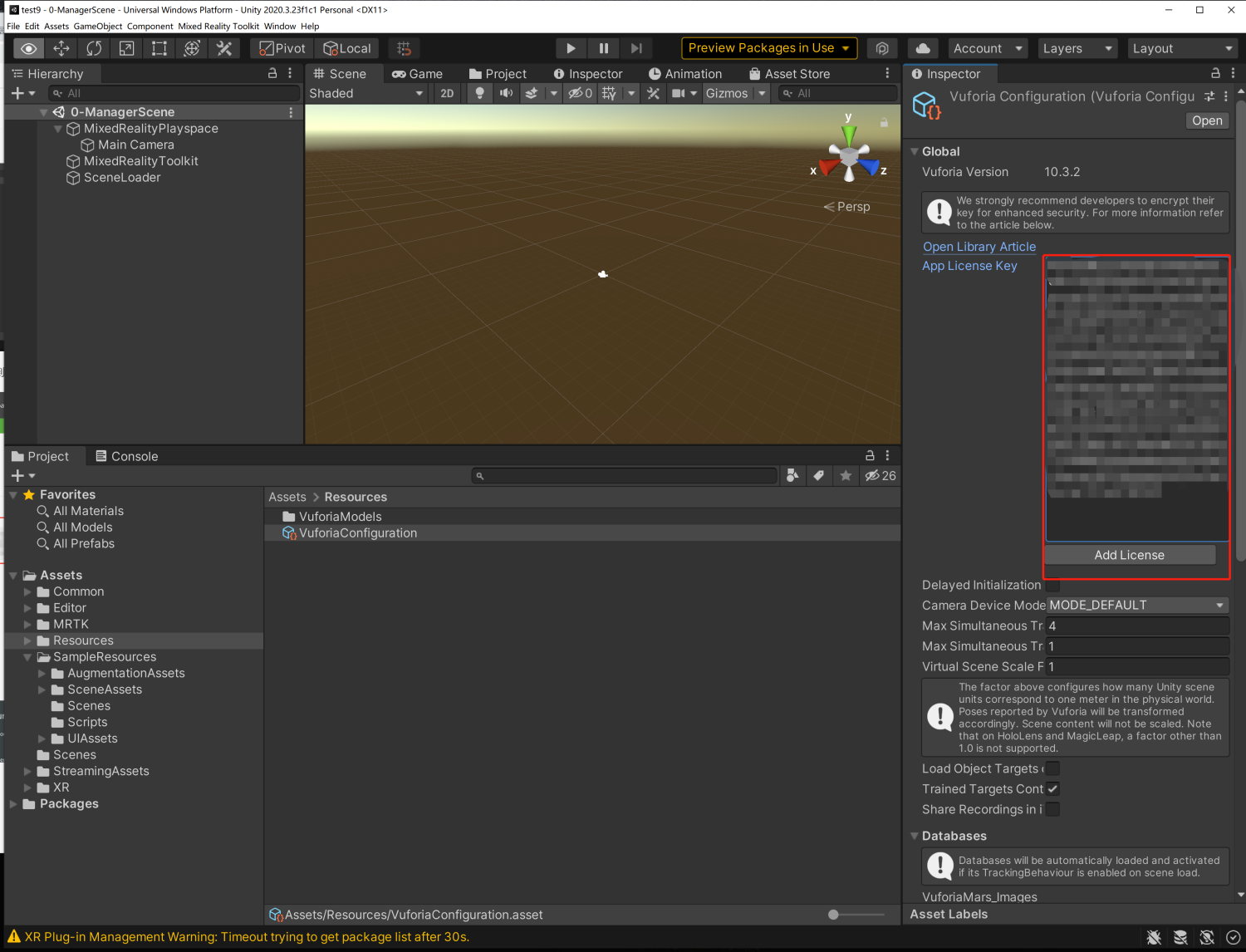Switch to the Animation tab
1246x952 pixels.
click(x=685, y=73)
